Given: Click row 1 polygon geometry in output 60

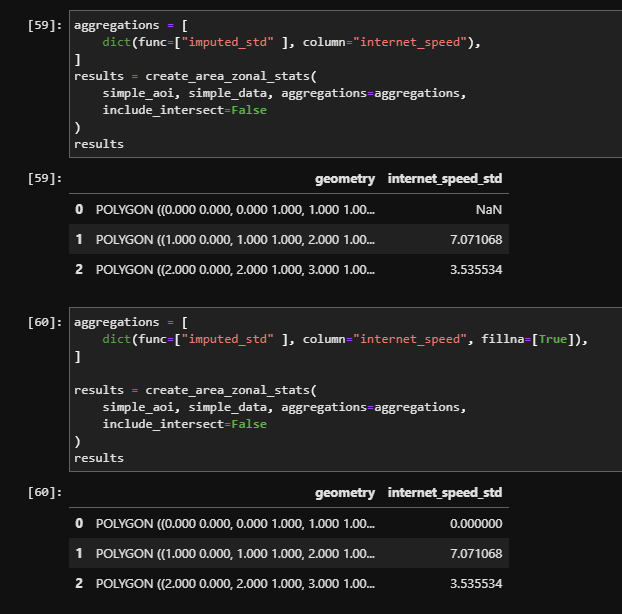Looking at the screenshot, I should [x=235, y=554].
